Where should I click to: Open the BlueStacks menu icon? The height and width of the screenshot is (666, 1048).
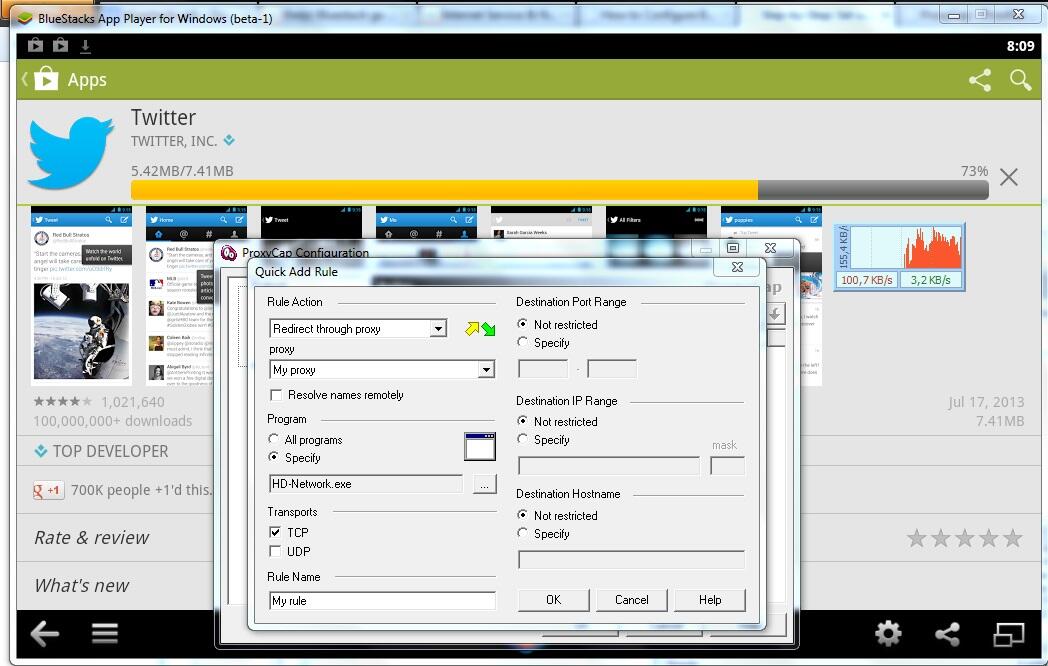coord(105,633)
